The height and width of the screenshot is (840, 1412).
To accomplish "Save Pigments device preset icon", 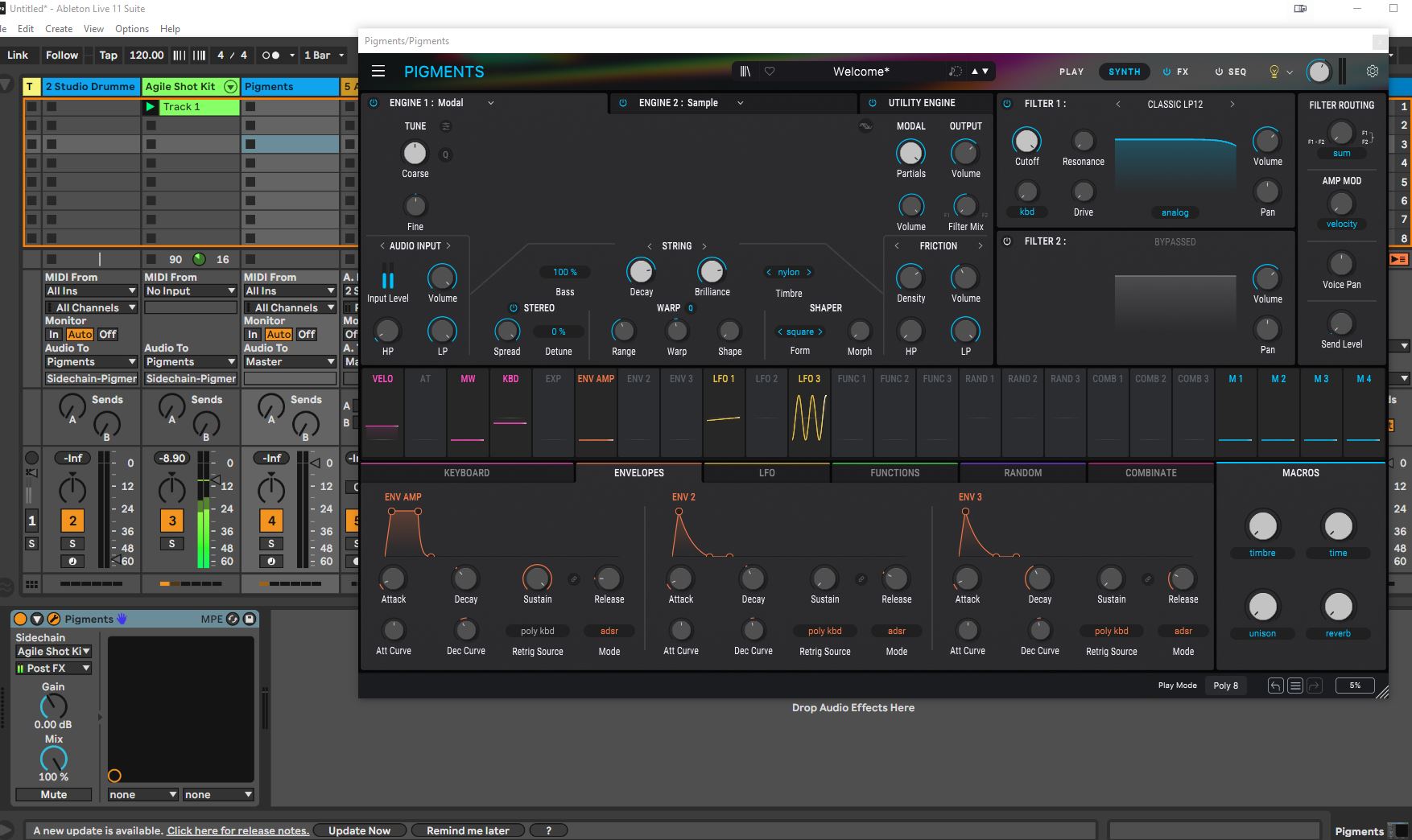I will click(250, 619).
